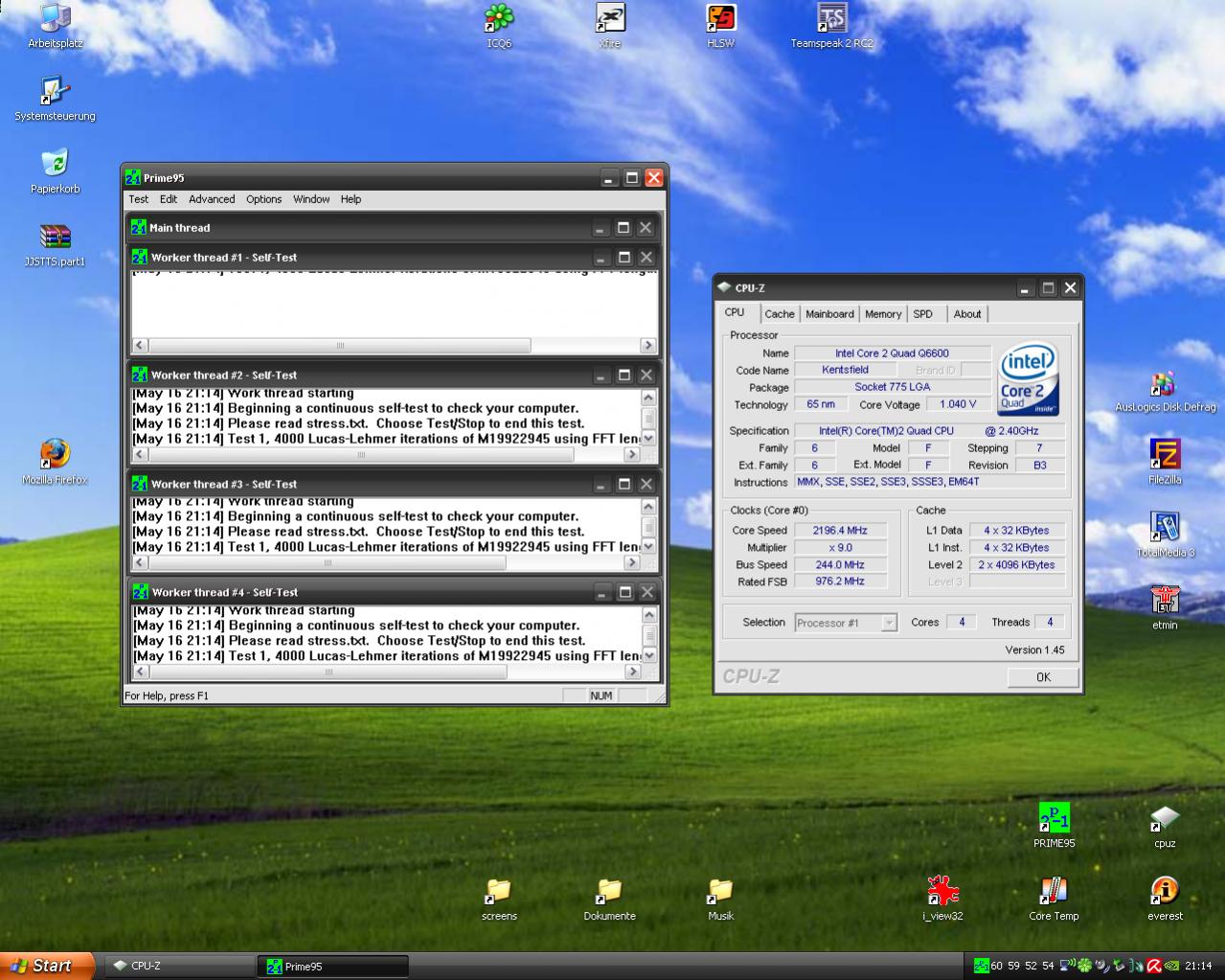This screenshot has width=1225, height=980.
Task: Click the CPU-Z taskbar button
Action: click(x=178, y=966)
